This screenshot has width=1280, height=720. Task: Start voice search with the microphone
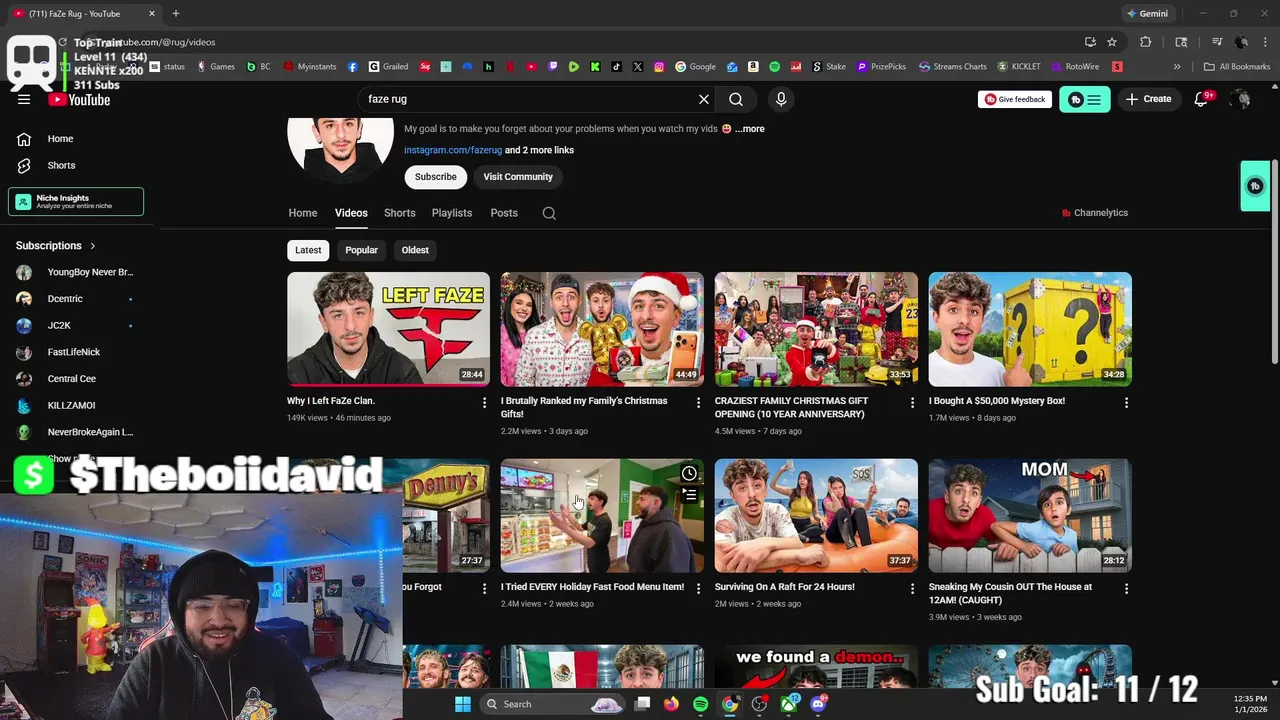[x=781, y=99]
